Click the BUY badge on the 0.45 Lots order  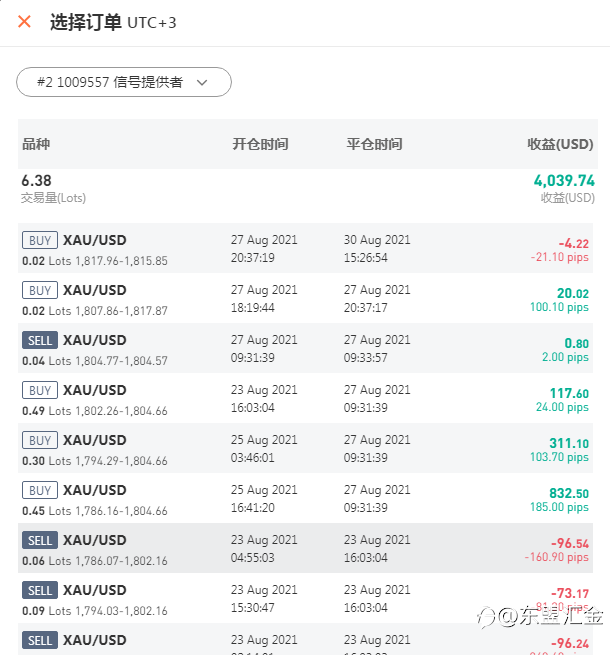(40, 490)
